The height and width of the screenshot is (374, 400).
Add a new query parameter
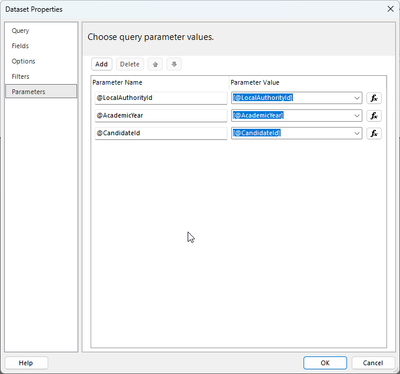(x=101, y=64)
